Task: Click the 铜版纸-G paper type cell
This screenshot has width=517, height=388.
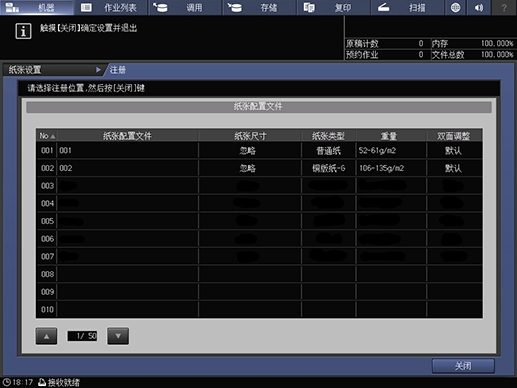Action: pyautogui.click(x=329, y=168)
